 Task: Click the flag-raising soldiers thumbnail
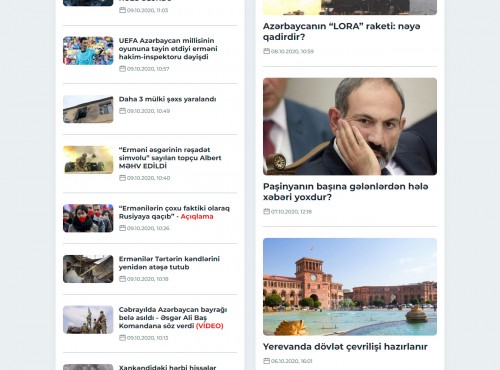88,320
